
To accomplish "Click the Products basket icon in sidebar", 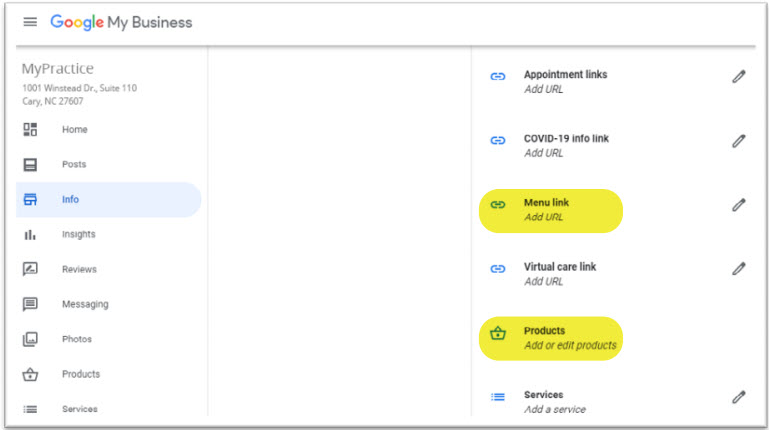I will [x=30, y=374].
